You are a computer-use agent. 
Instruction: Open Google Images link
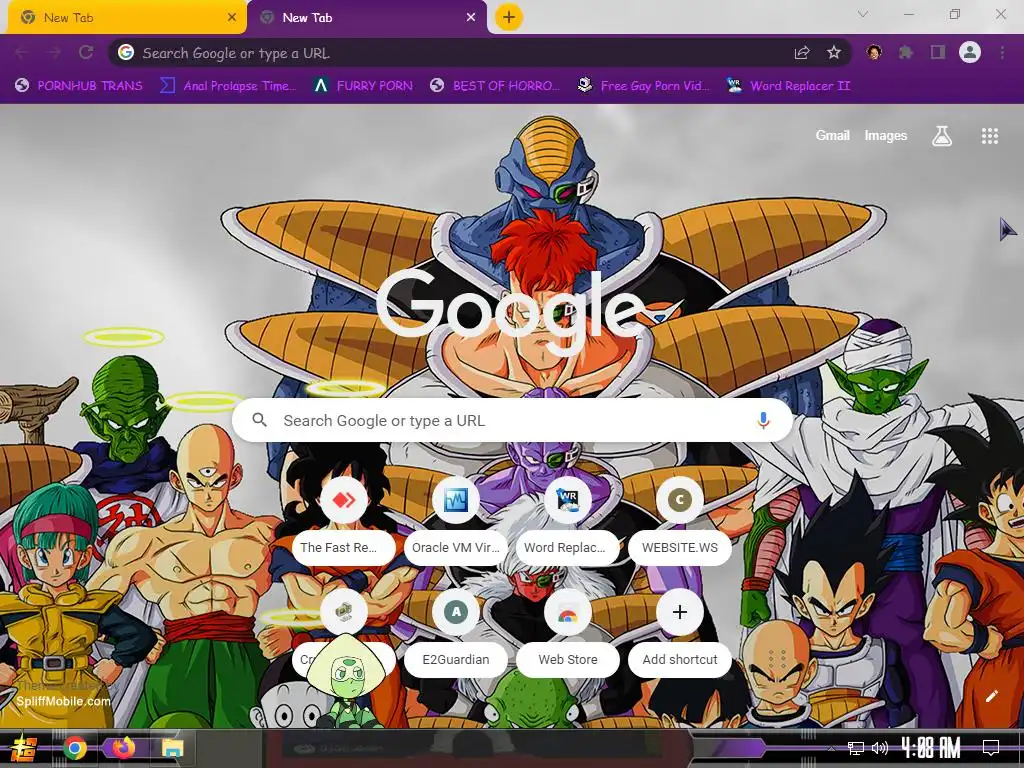pos(886,135)
